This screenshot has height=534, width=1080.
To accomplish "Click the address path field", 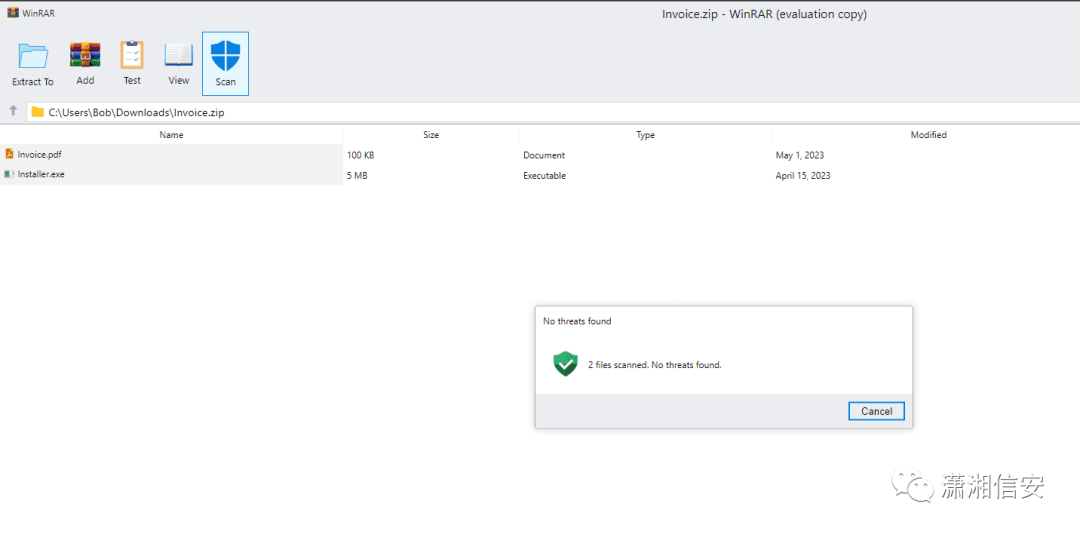I will point(553,112).
